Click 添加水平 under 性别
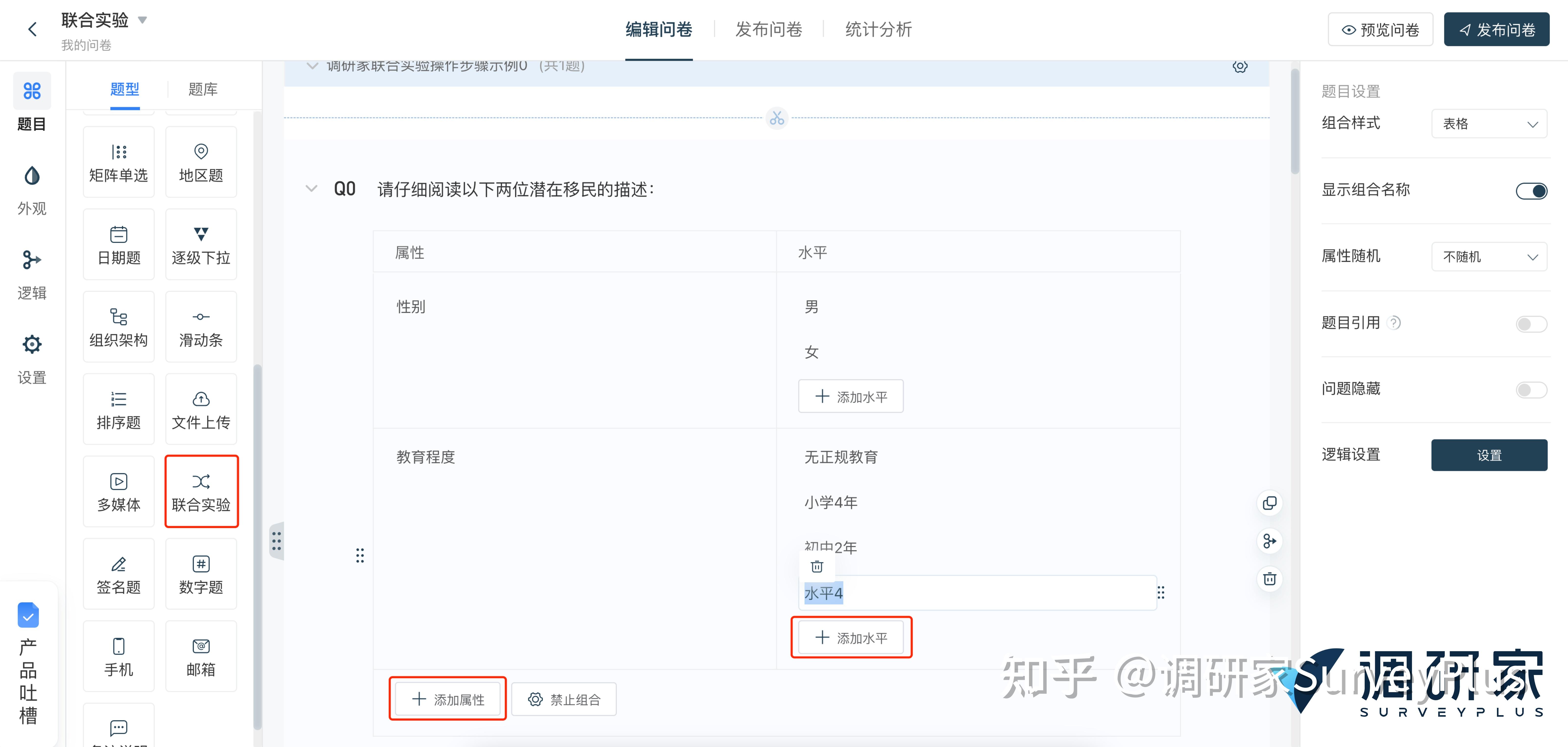The width and height of the screenshot is (1568, 747). point(850,397)
